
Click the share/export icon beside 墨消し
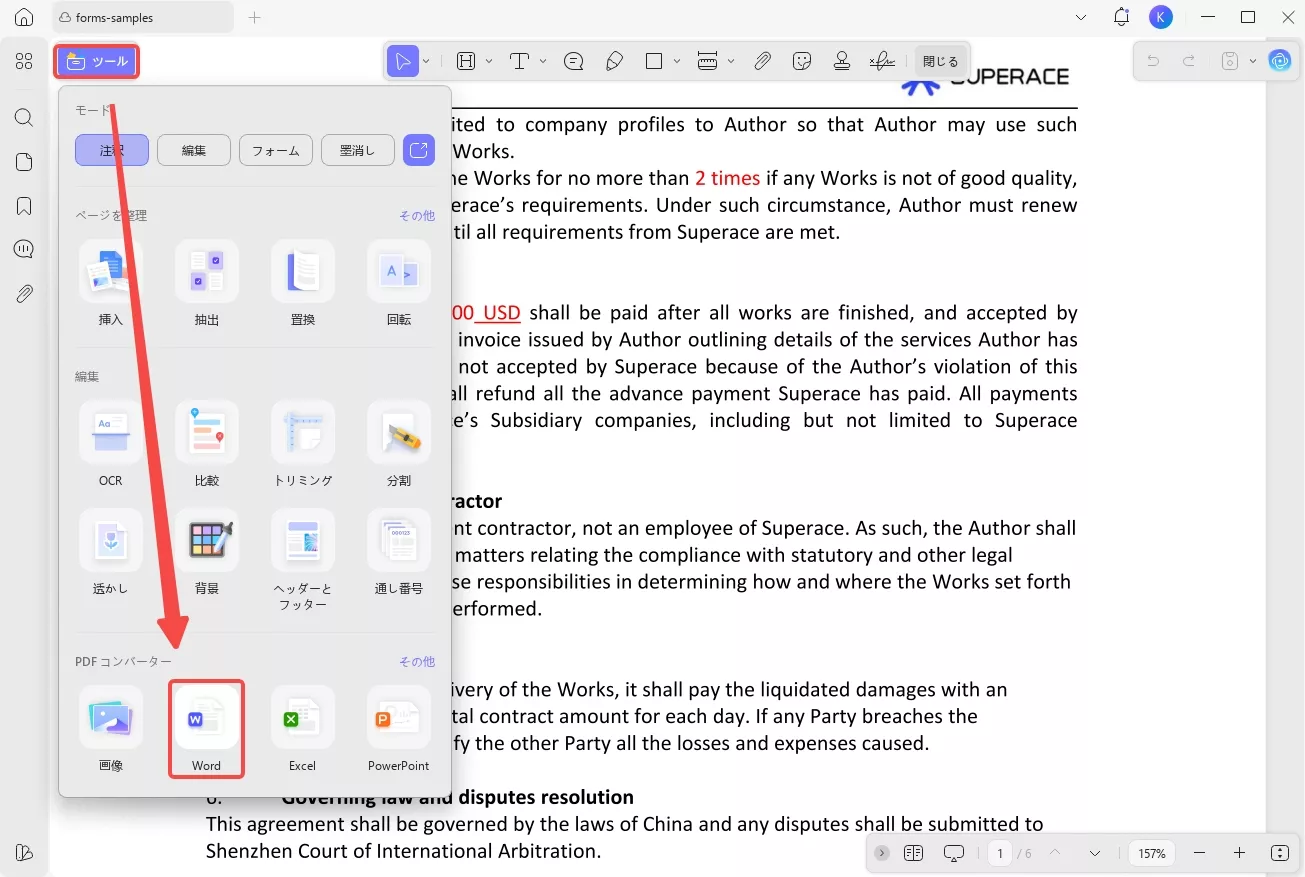pos(419,150)
